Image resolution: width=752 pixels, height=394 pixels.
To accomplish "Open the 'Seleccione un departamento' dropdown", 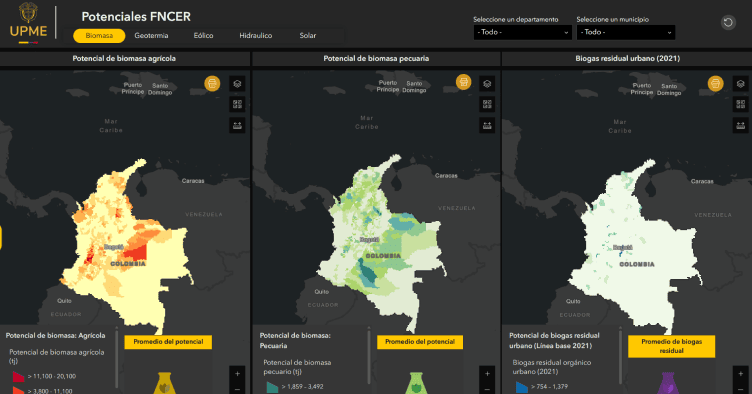I will [523, 32].
